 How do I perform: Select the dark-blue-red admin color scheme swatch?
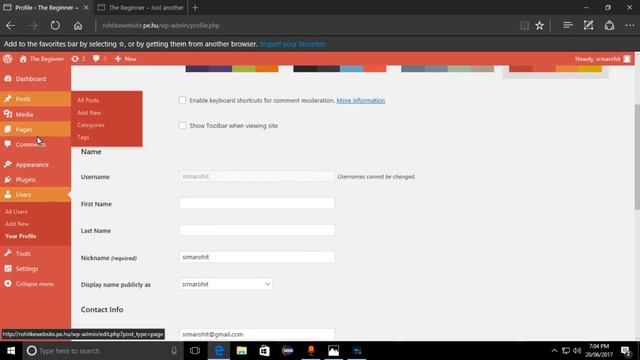[340, 69]
